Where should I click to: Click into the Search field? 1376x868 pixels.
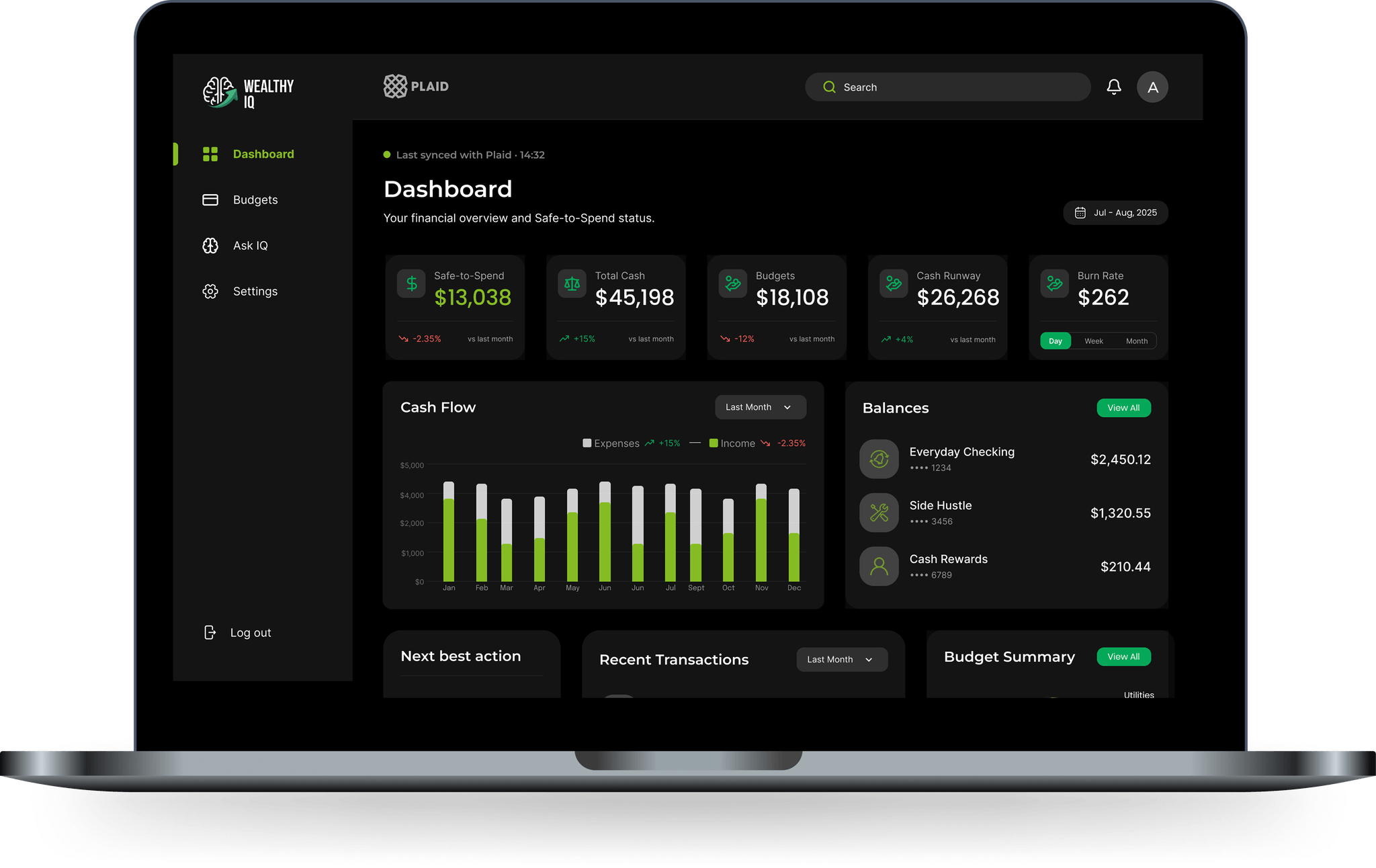954,87
